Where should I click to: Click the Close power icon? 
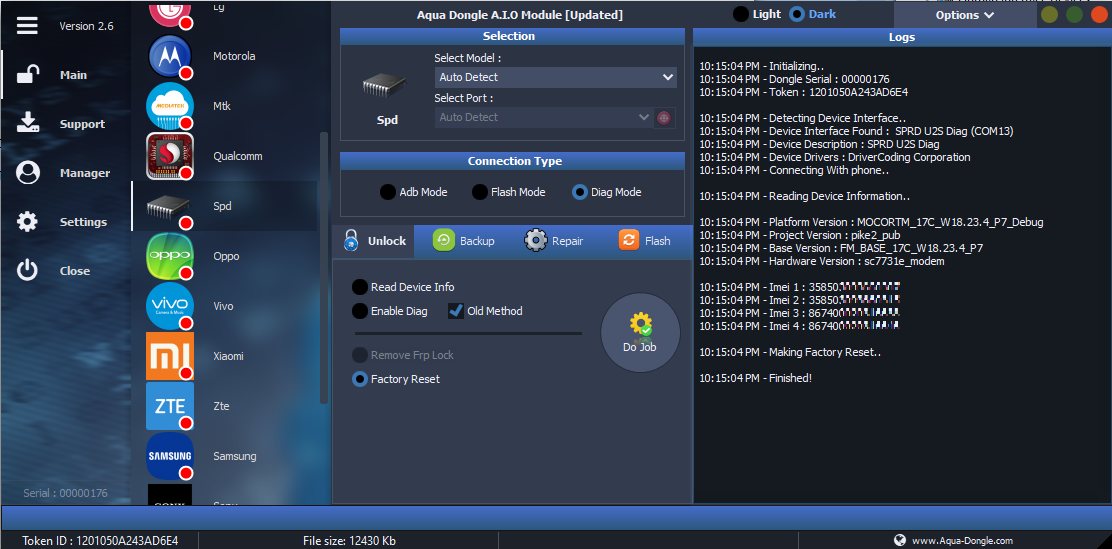coord(28,270)
